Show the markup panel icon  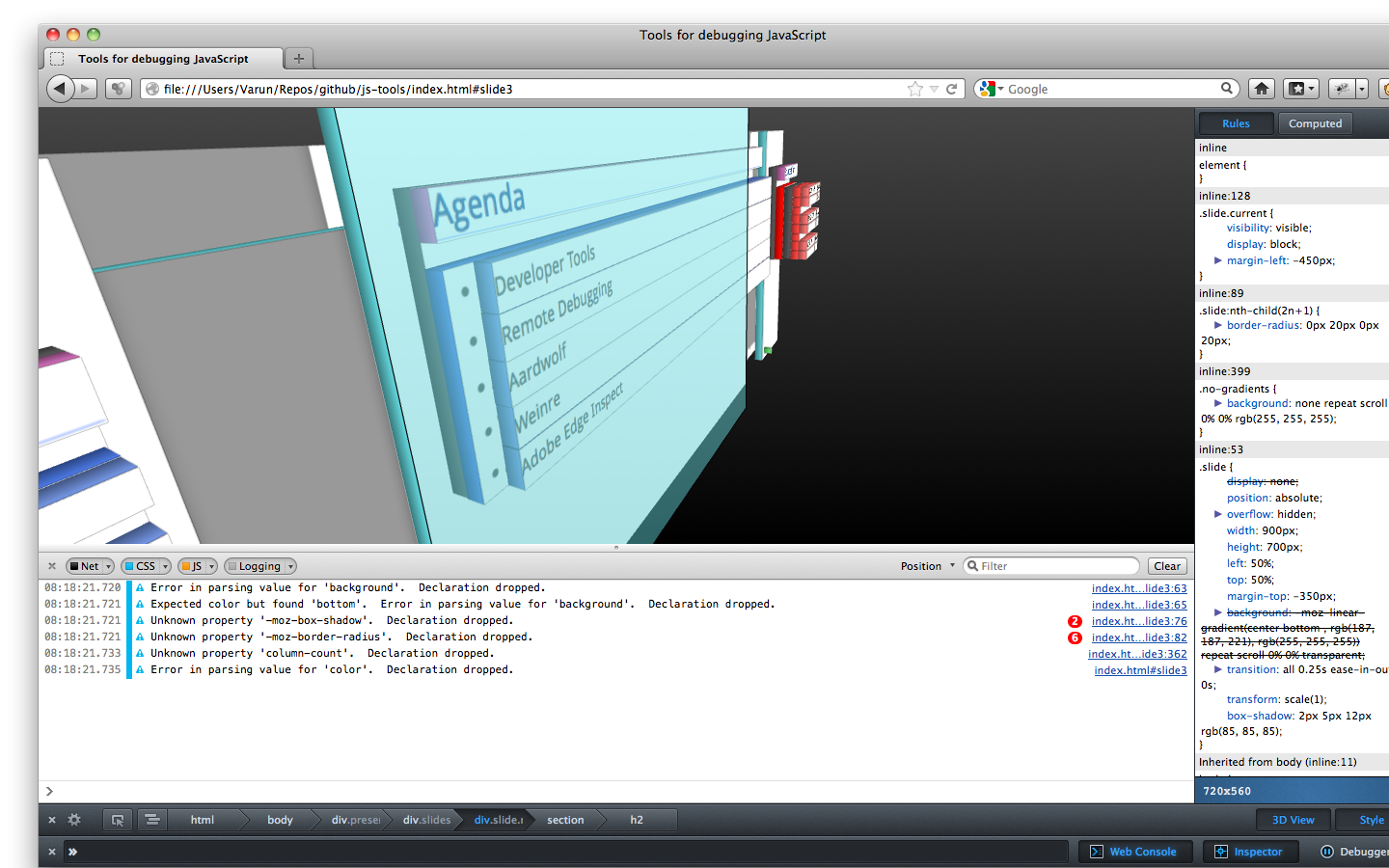151,820
